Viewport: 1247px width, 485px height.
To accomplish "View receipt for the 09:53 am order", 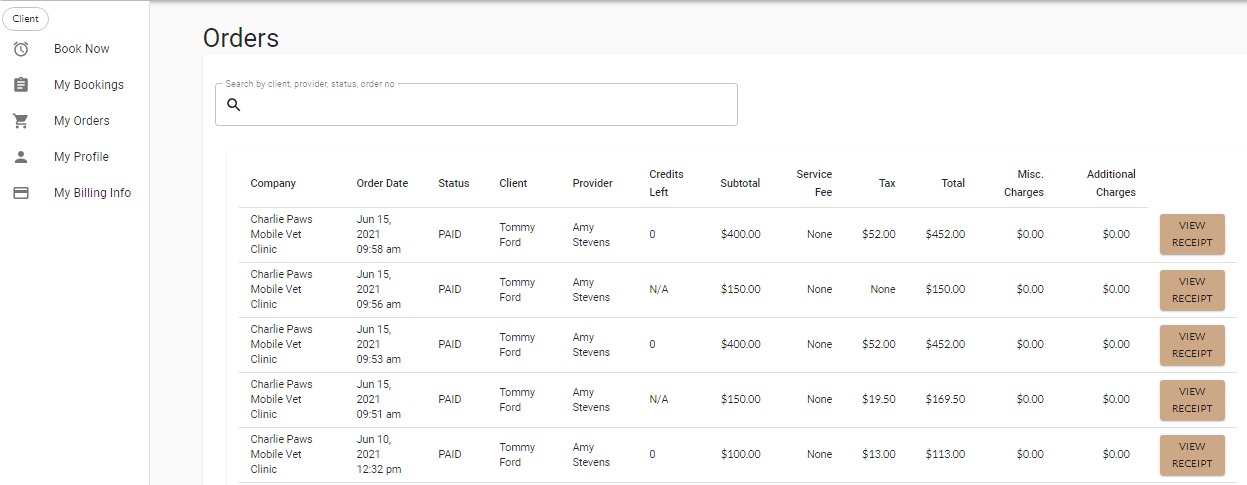I will (1192, 345).
